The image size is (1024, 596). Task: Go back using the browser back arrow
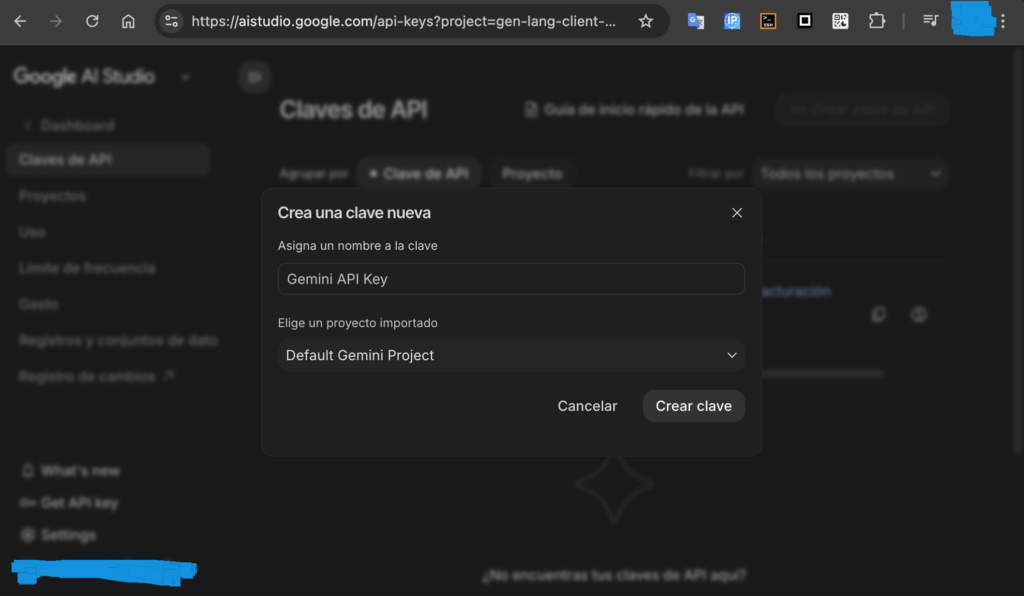tap(20, 21)
